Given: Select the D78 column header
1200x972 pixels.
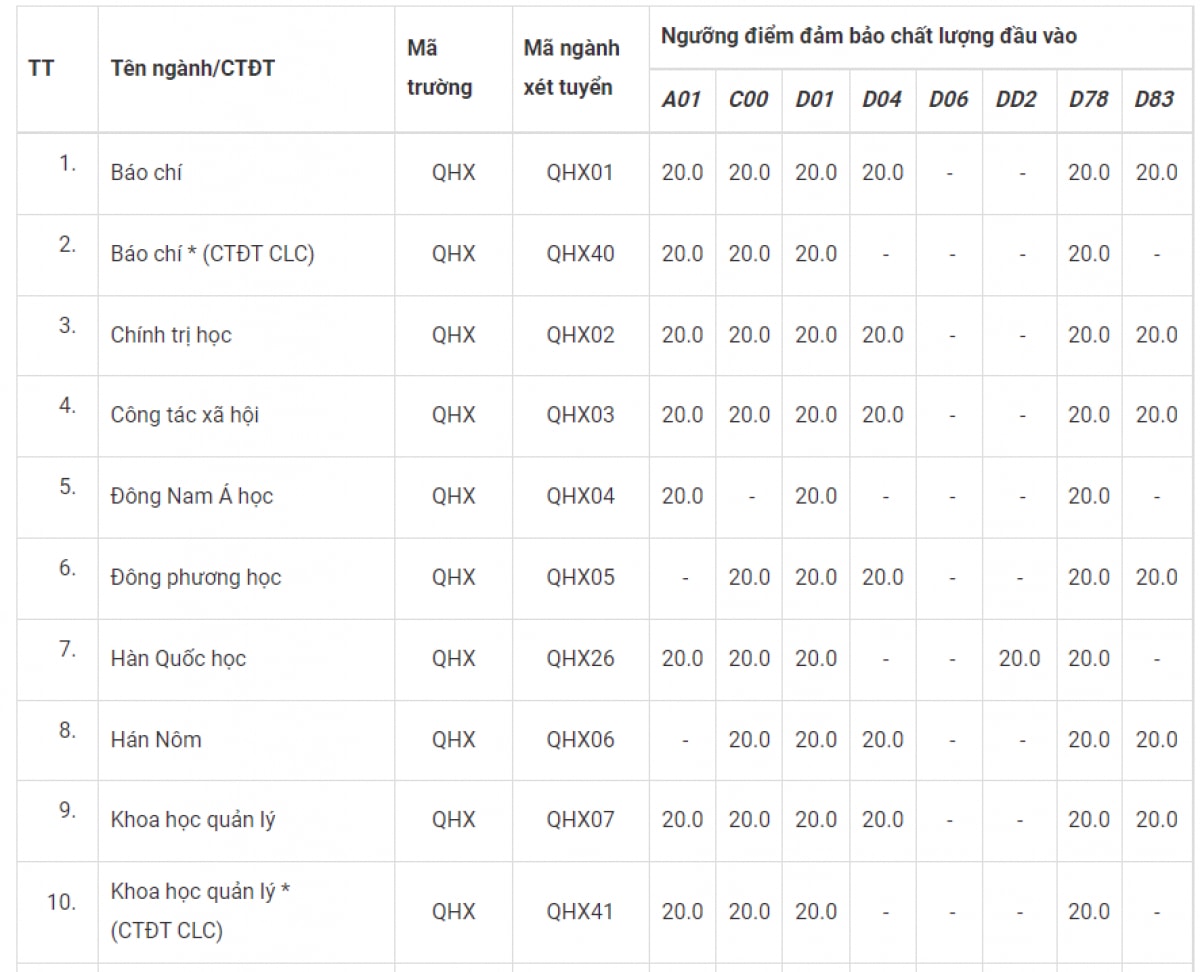Looking at the screenshot, I should tap(1088, 100).
